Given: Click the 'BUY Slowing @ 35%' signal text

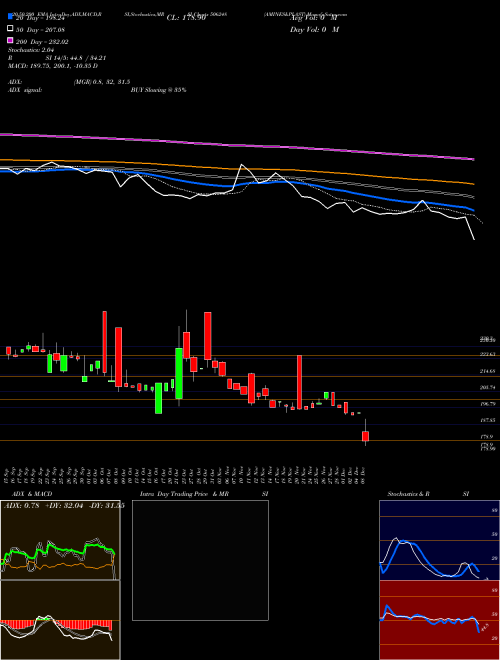Looking at the screenshot, I should [158, 90].
